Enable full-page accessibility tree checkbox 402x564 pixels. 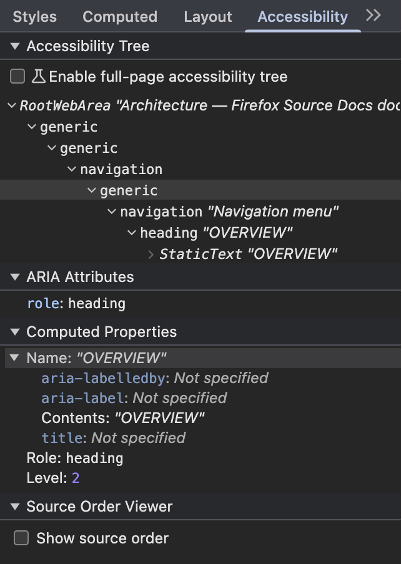tap(18, 77)
